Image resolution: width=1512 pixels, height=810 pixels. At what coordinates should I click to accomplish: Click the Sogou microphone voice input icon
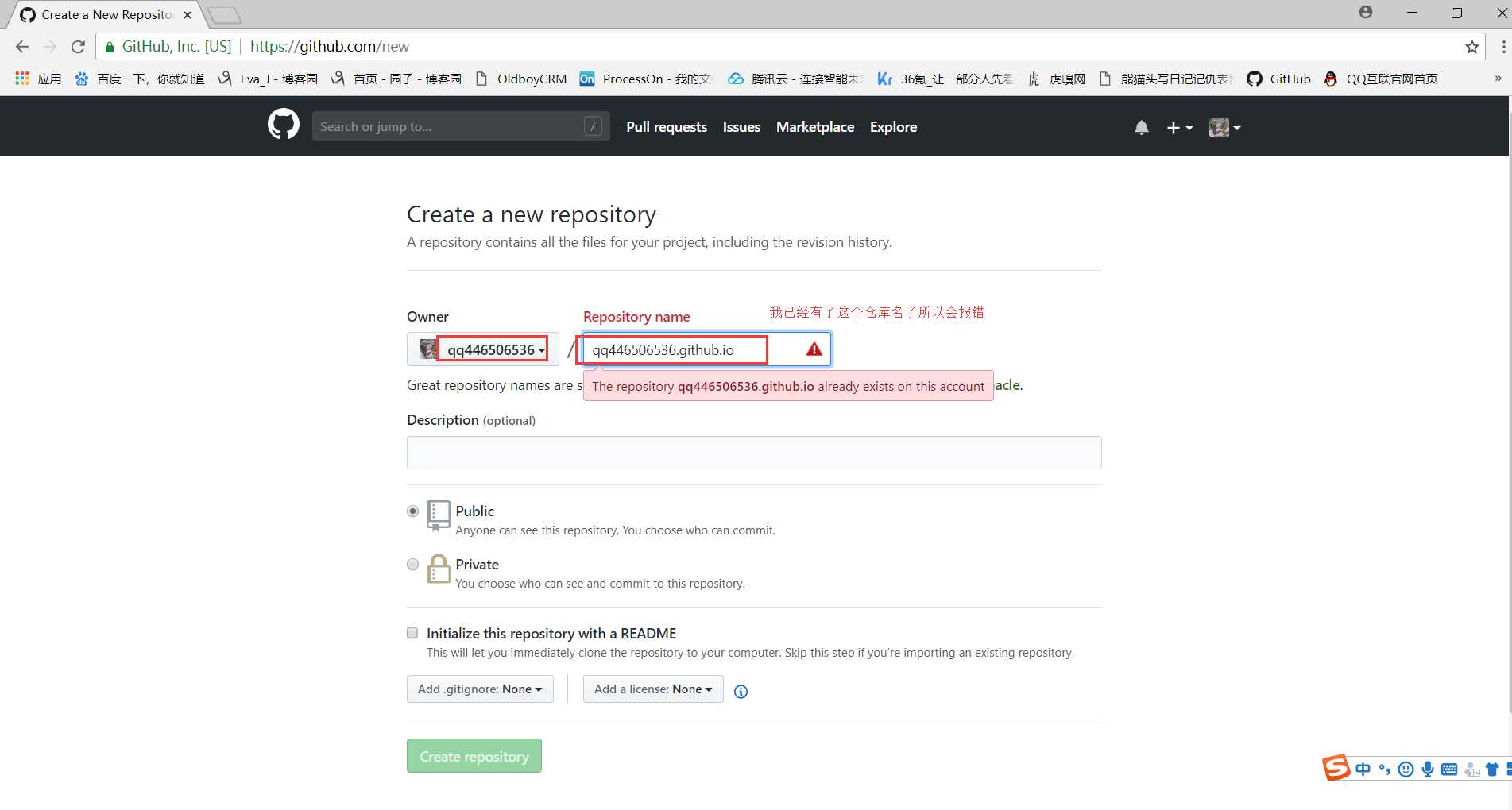tap(1428, 769)
